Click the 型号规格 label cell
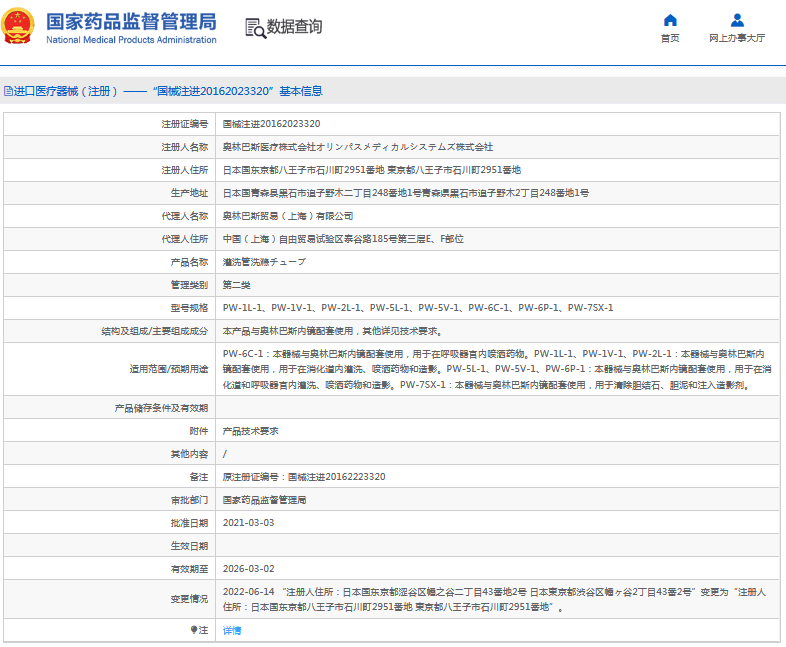Viewport: 786px width, 647px height. click(x=109, y=308)
